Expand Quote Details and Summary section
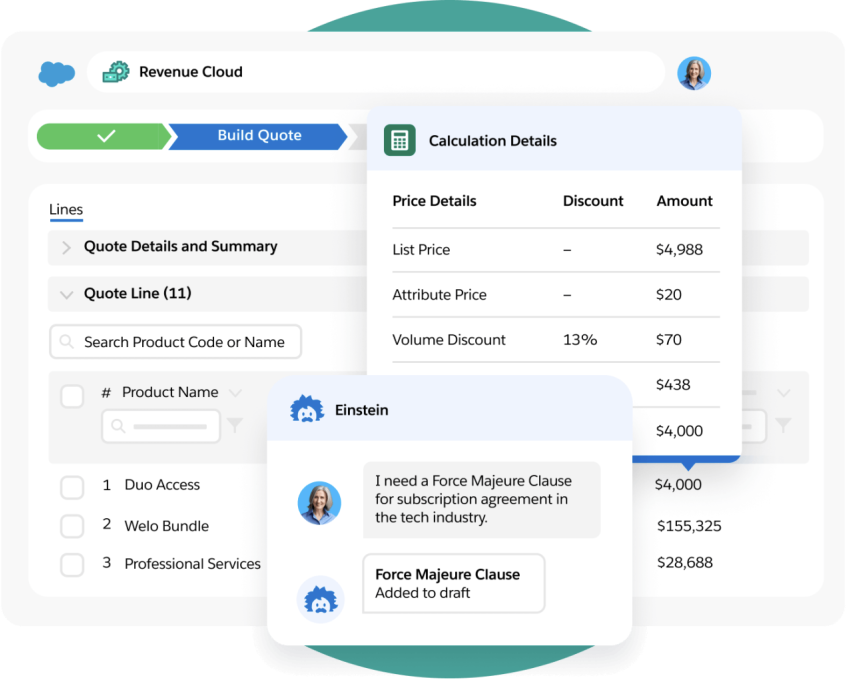 click(x=66, y=248)
